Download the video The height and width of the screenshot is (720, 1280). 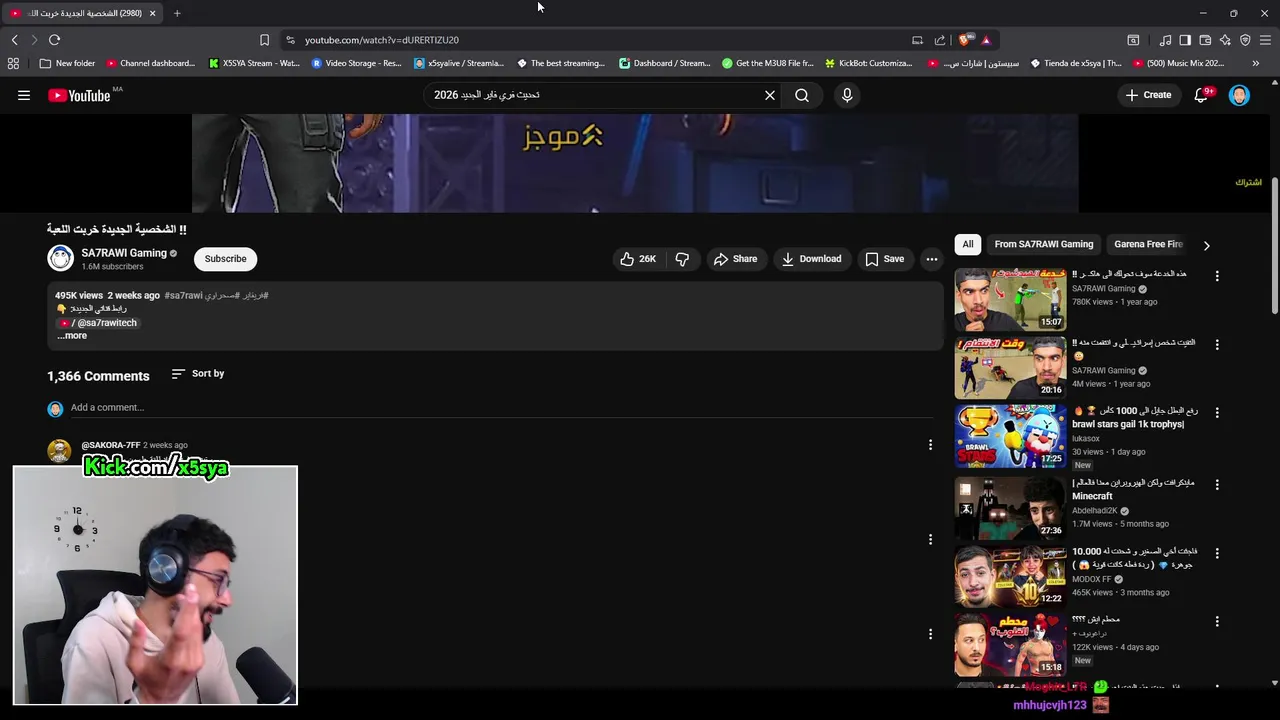(x=811, y=259)
